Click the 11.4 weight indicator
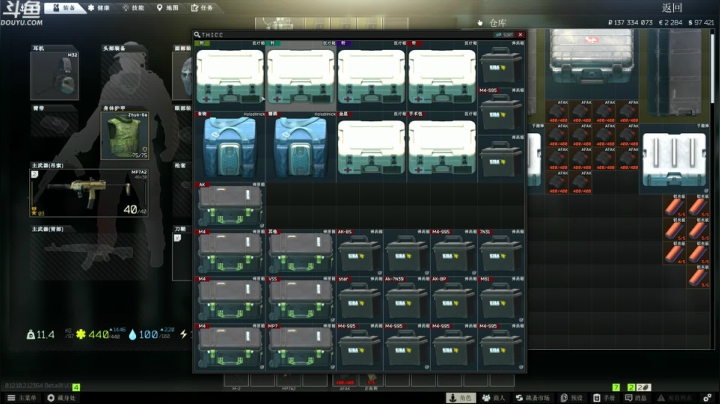 pyautogui.click(x=41, y=335)
